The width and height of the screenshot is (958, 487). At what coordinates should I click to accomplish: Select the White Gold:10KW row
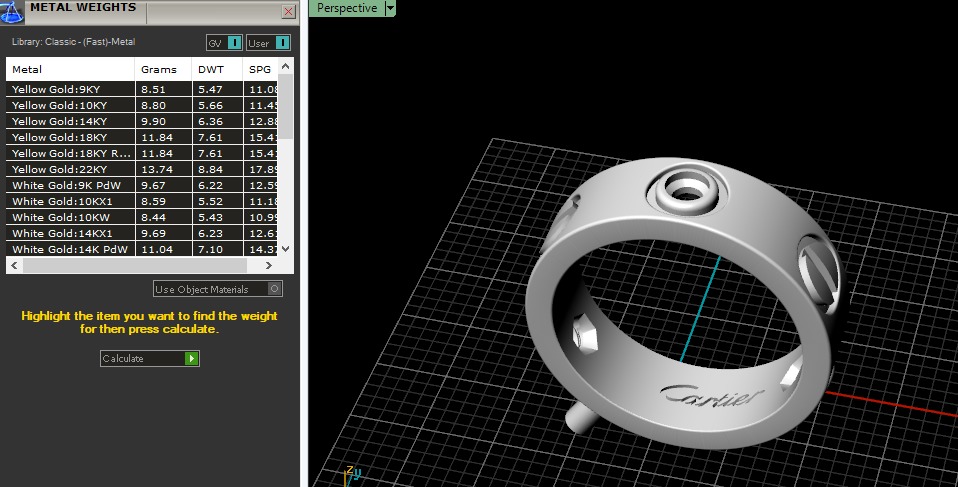(142, 217)
